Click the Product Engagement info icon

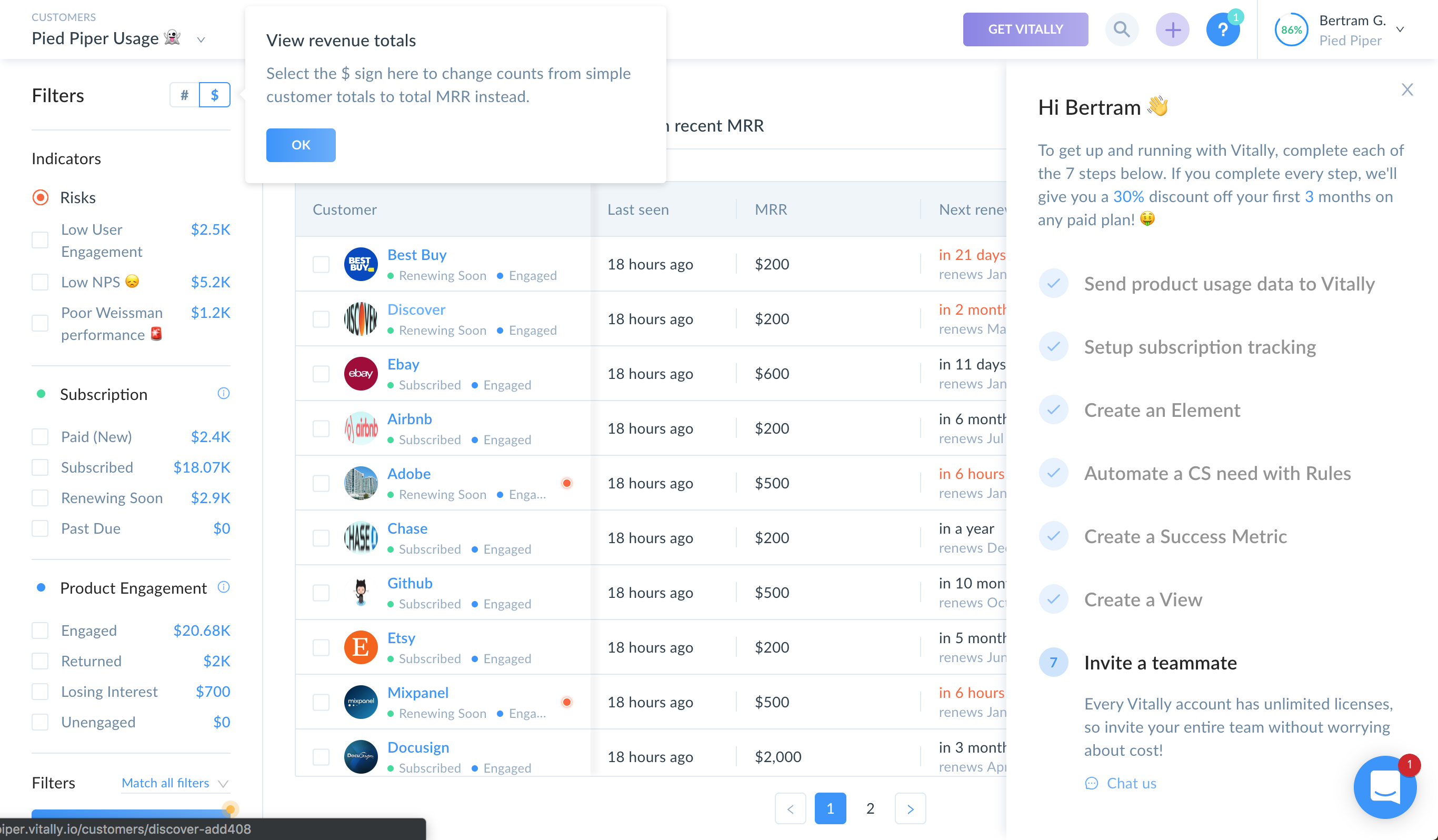[x=223, y=587]
